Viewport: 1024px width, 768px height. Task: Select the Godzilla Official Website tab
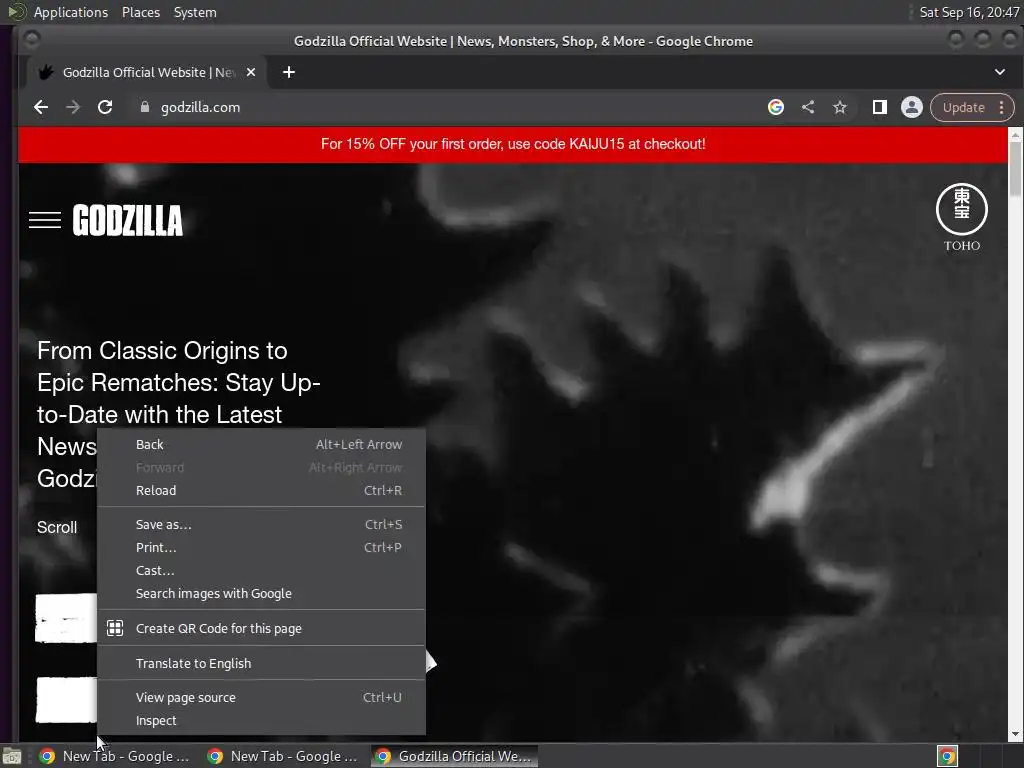point(146,72)
